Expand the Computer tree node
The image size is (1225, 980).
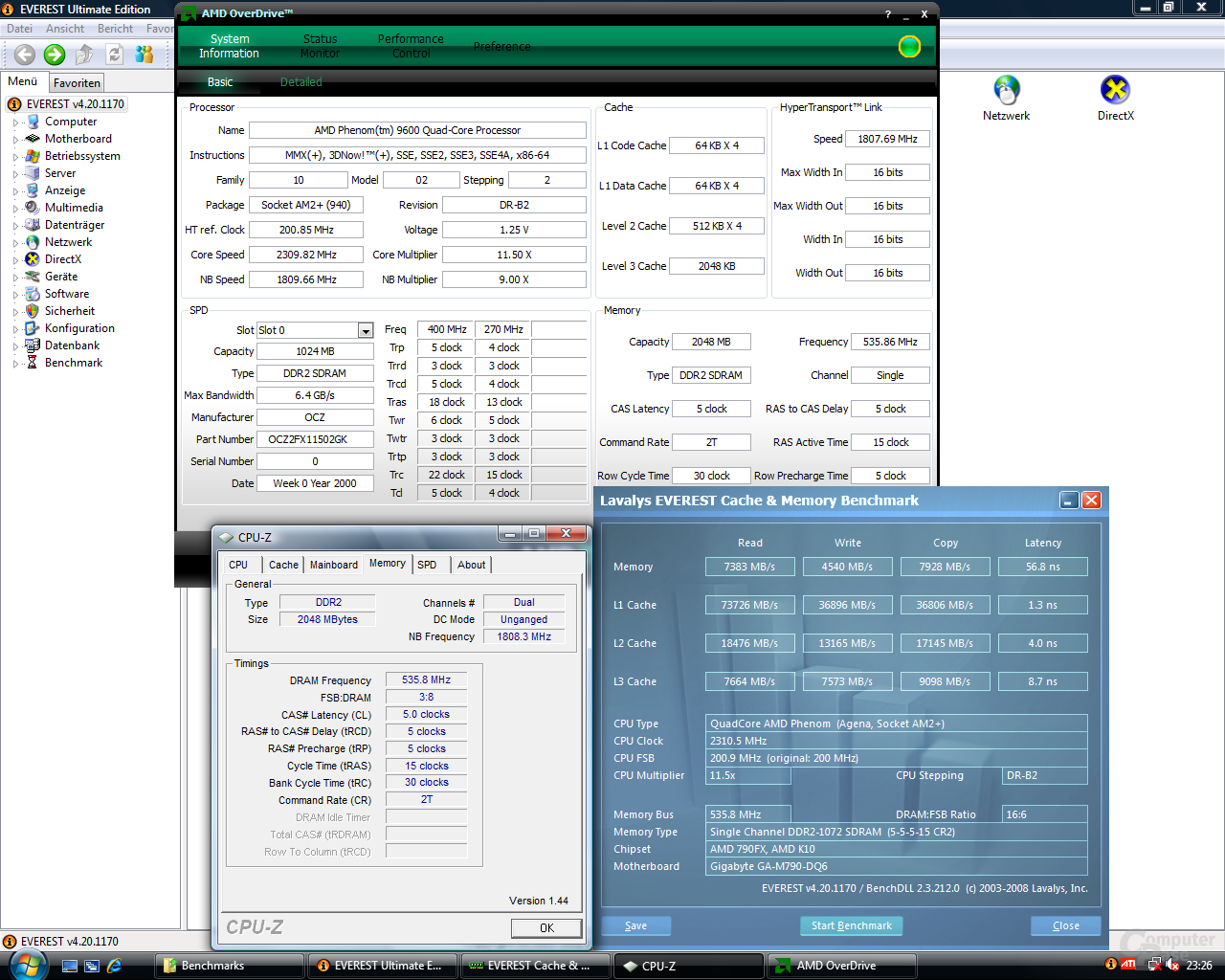15,122
